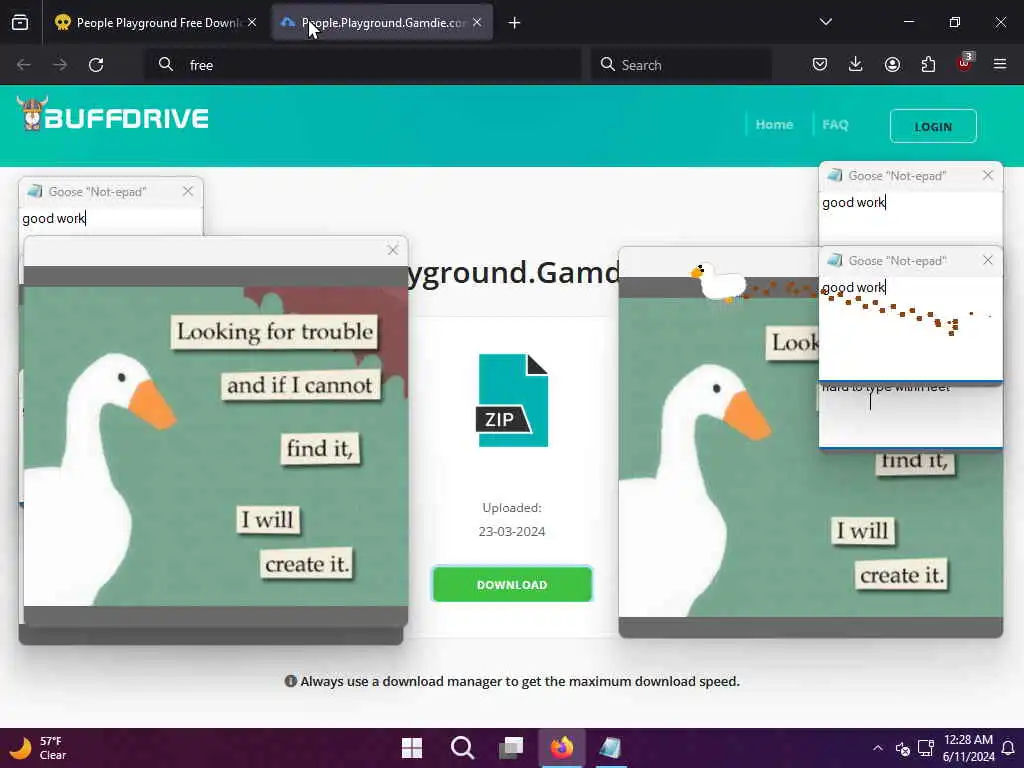This screenshot has height=768, width=1024.
Task: Close the left Goose Not-epad window
Action: pyautogui.click(x=188, y=191)
